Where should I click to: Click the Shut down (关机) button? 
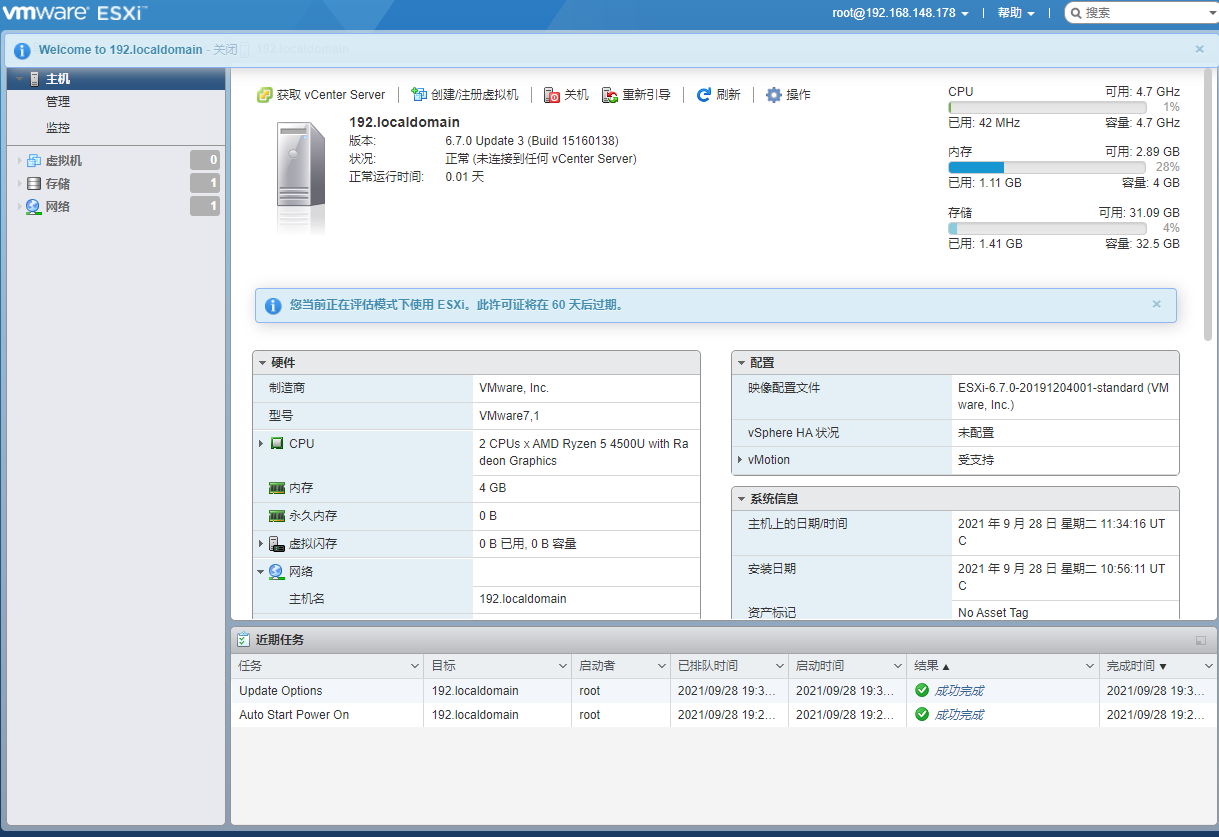coord(566,95)
